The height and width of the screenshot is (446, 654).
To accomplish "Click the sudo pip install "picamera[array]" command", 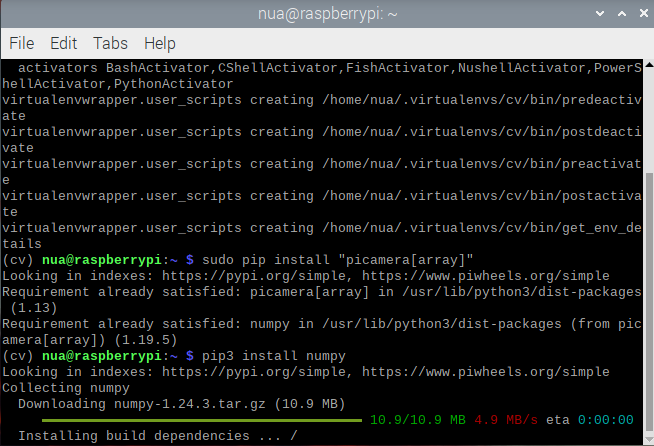I will pyautogui.click(x=331, y=259).
